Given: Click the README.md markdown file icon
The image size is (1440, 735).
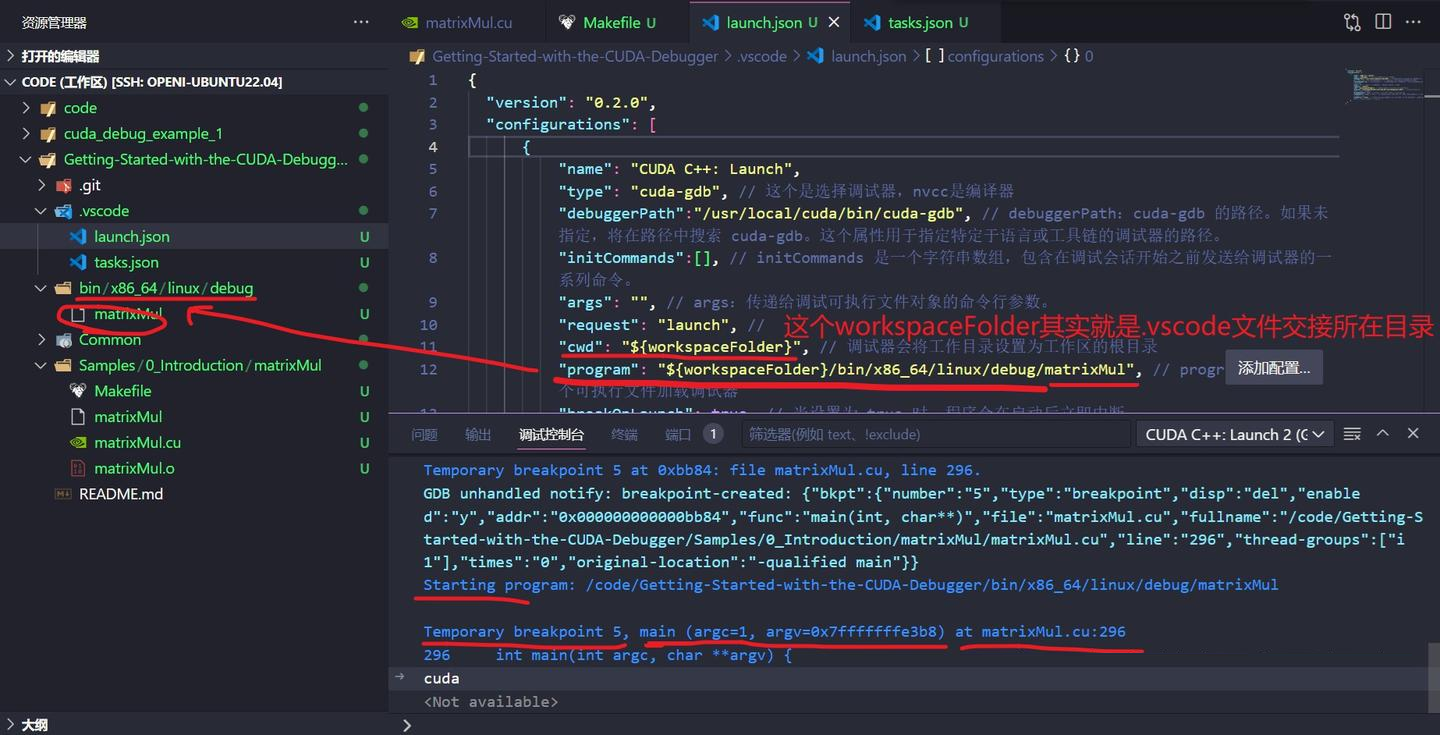Looking at the screenshot, I should click(64, 494).
